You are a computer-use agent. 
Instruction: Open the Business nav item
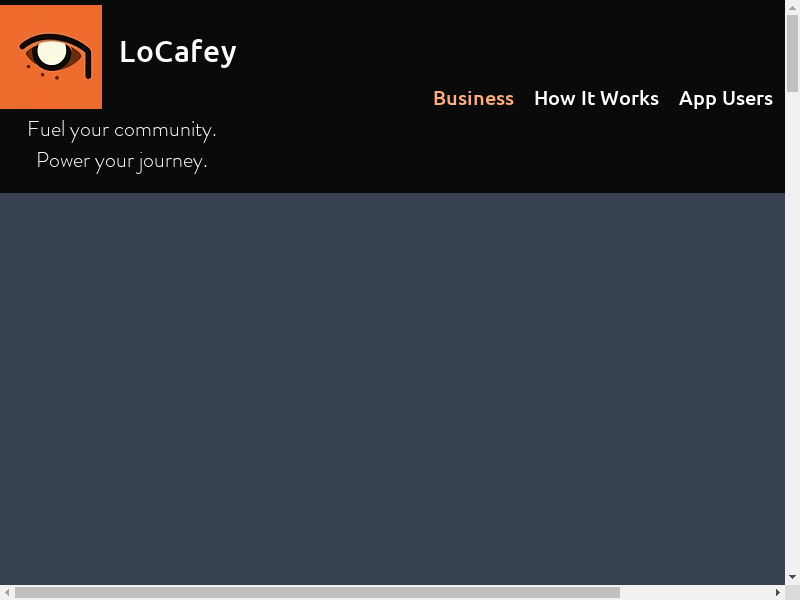coord(473,98)
